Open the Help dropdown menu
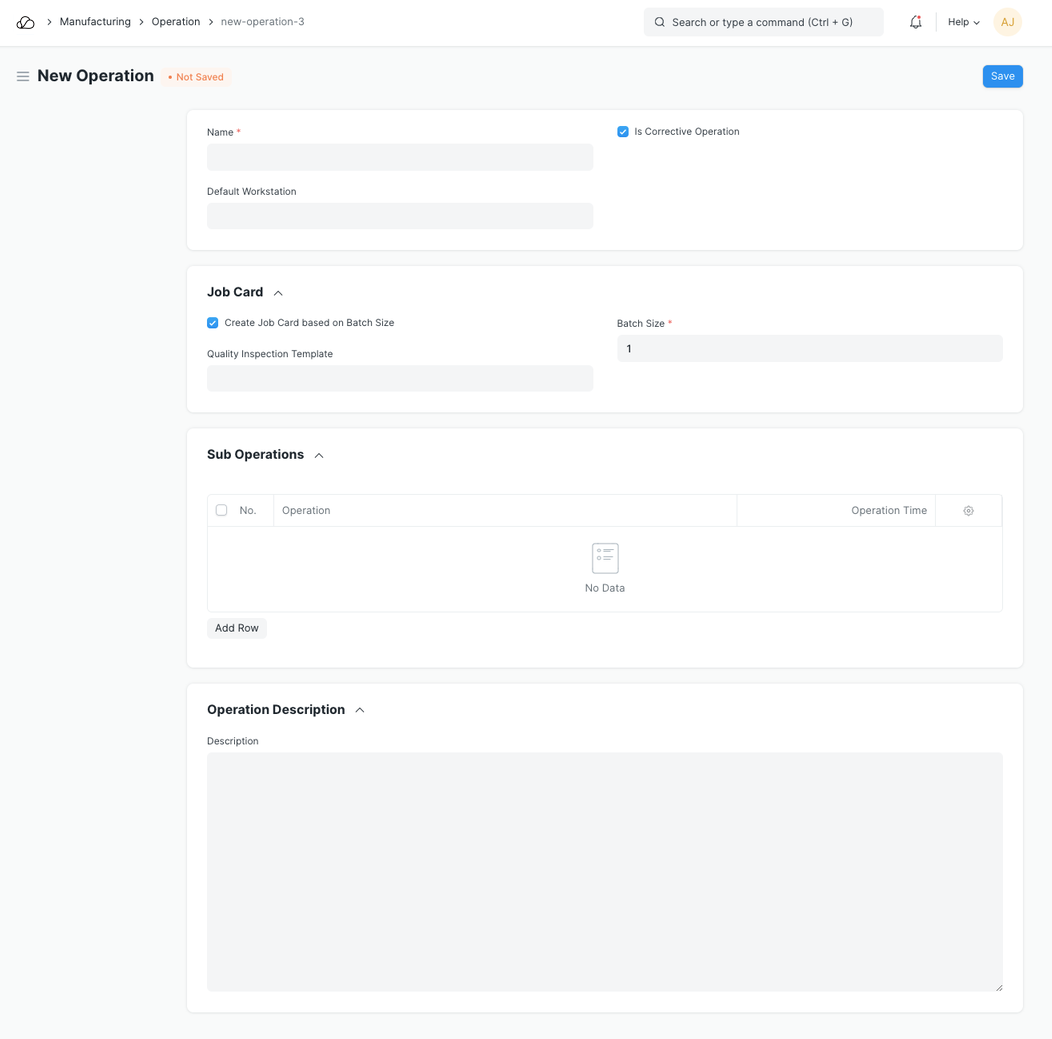 point(963,22)
